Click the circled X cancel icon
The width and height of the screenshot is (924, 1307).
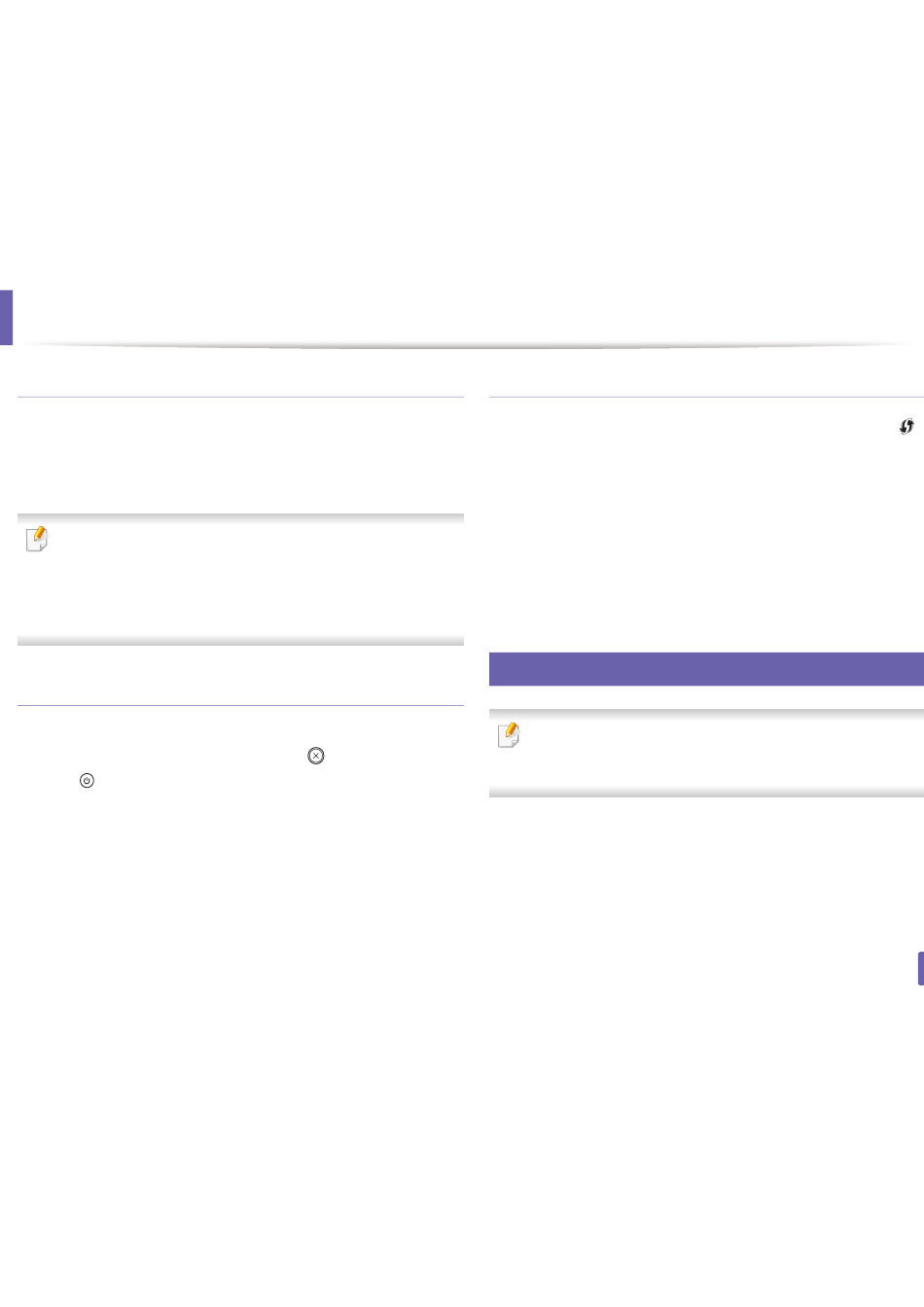coord(315,756)
